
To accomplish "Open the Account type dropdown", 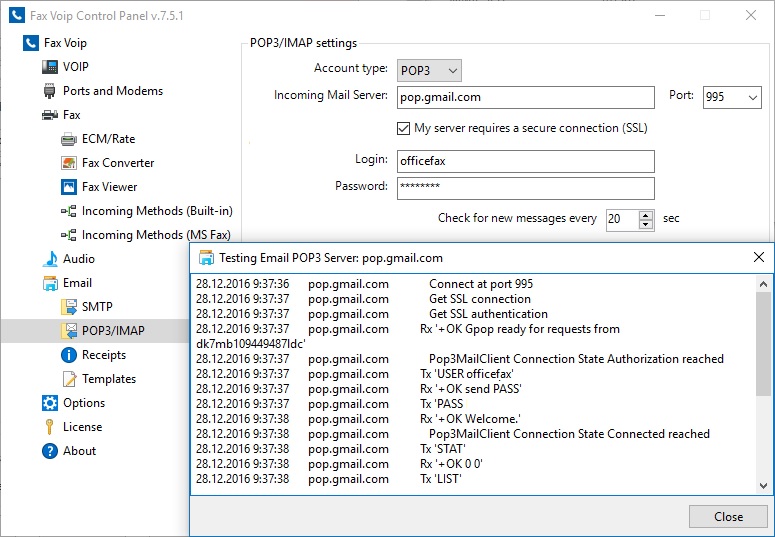I will tap(429, 70).
